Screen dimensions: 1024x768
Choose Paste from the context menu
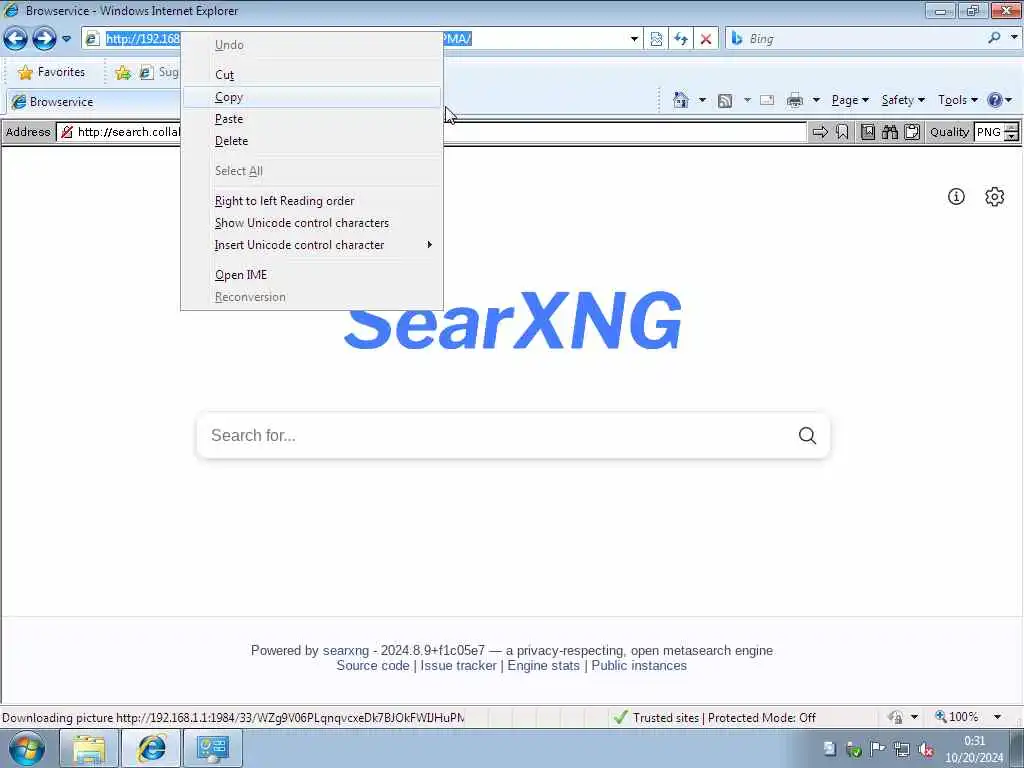click(312, 119)
